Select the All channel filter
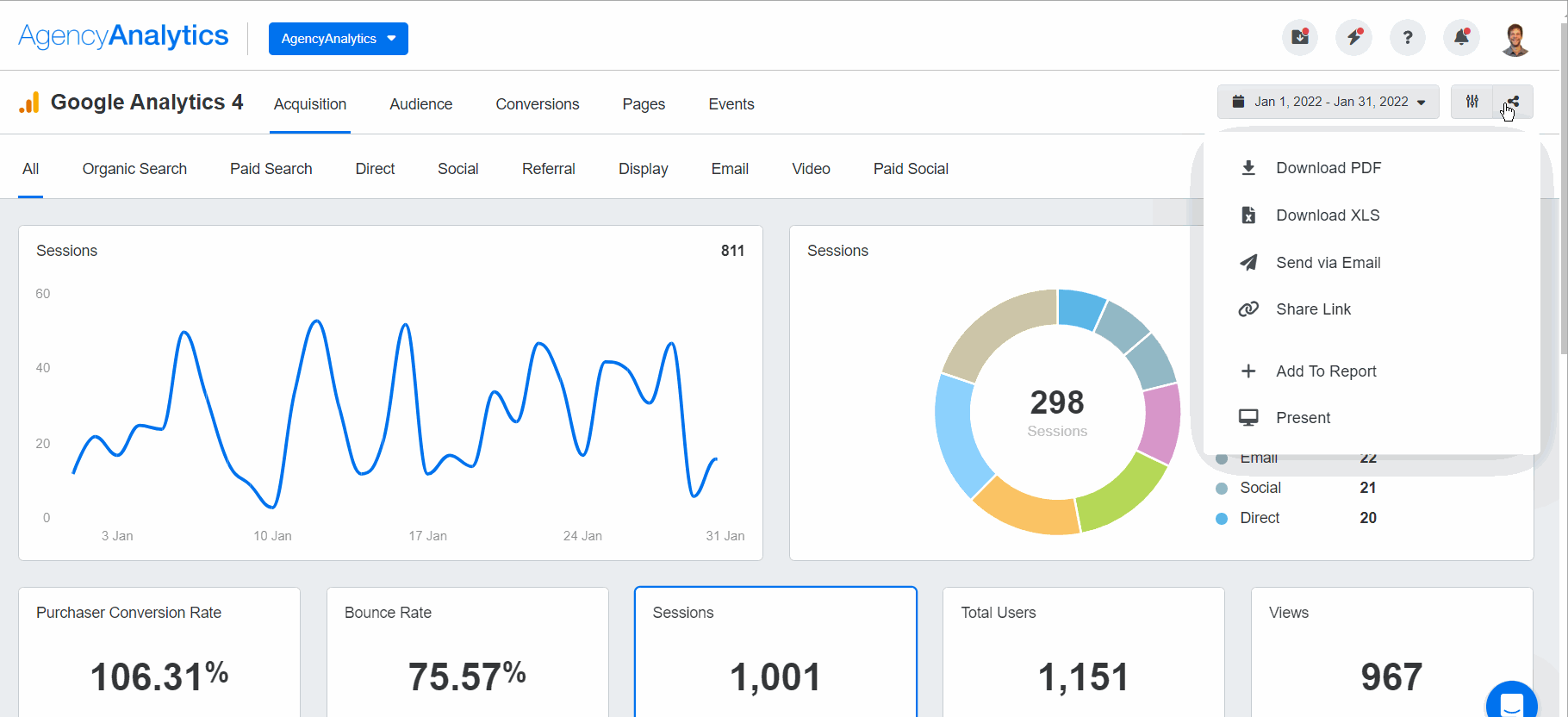Screen dimensions: 1568x717 pyautogui.click(x=31, y=169)
